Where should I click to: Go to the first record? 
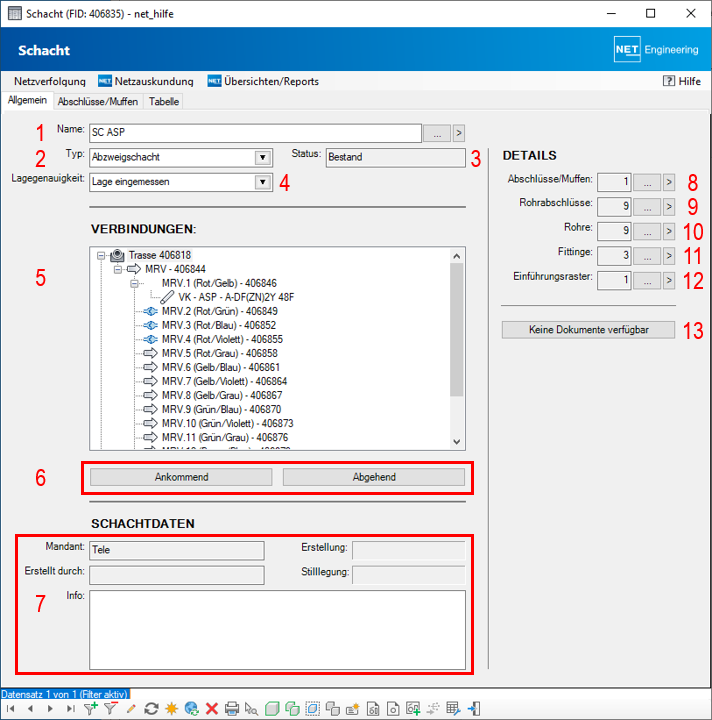pyautogui.click(x=11, y=709)
